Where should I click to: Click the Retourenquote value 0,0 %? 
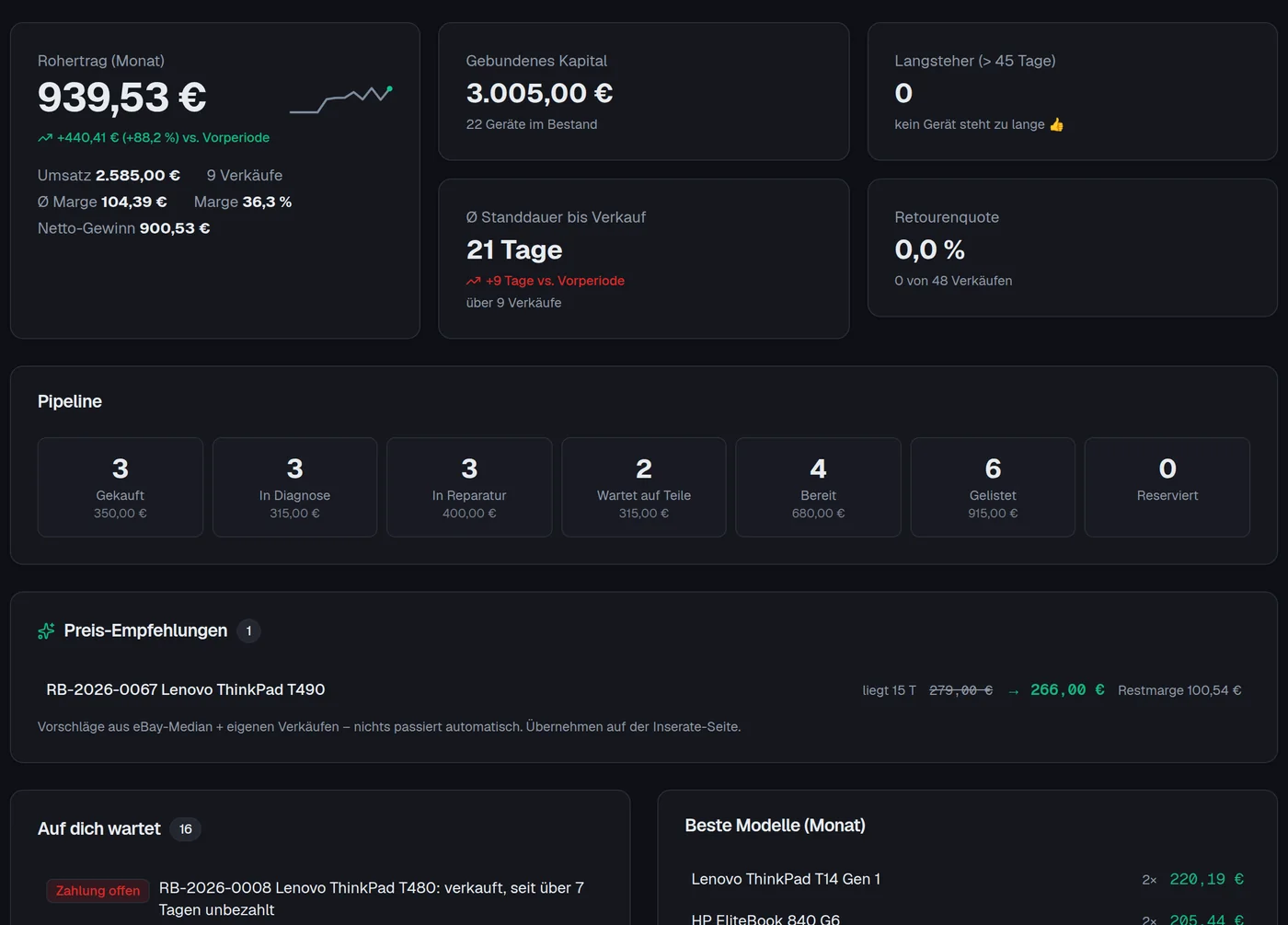930,249
